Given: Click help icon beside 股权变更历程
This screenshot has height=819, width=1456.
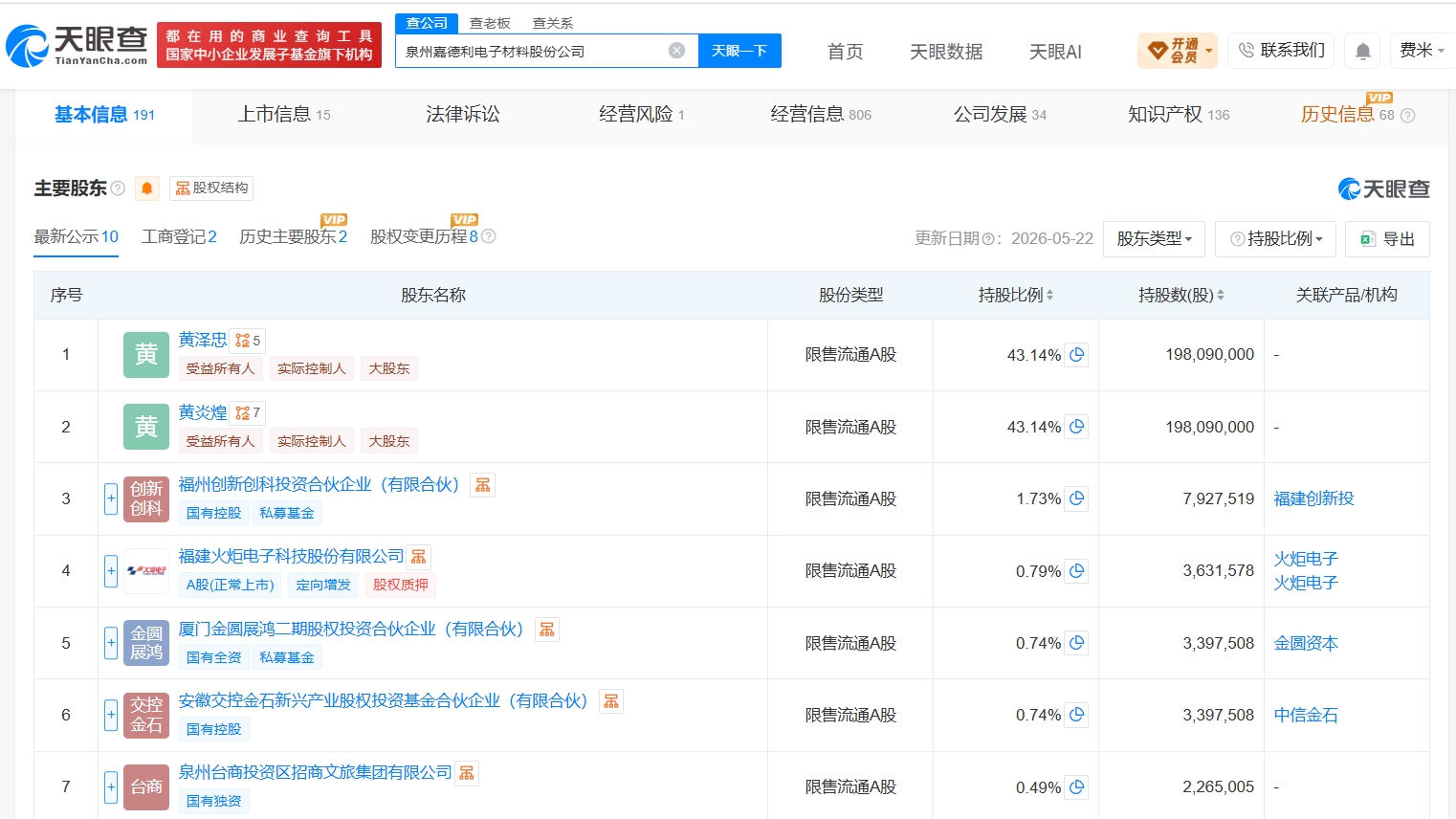Looking at the screenshot, I should click(488, 236).
